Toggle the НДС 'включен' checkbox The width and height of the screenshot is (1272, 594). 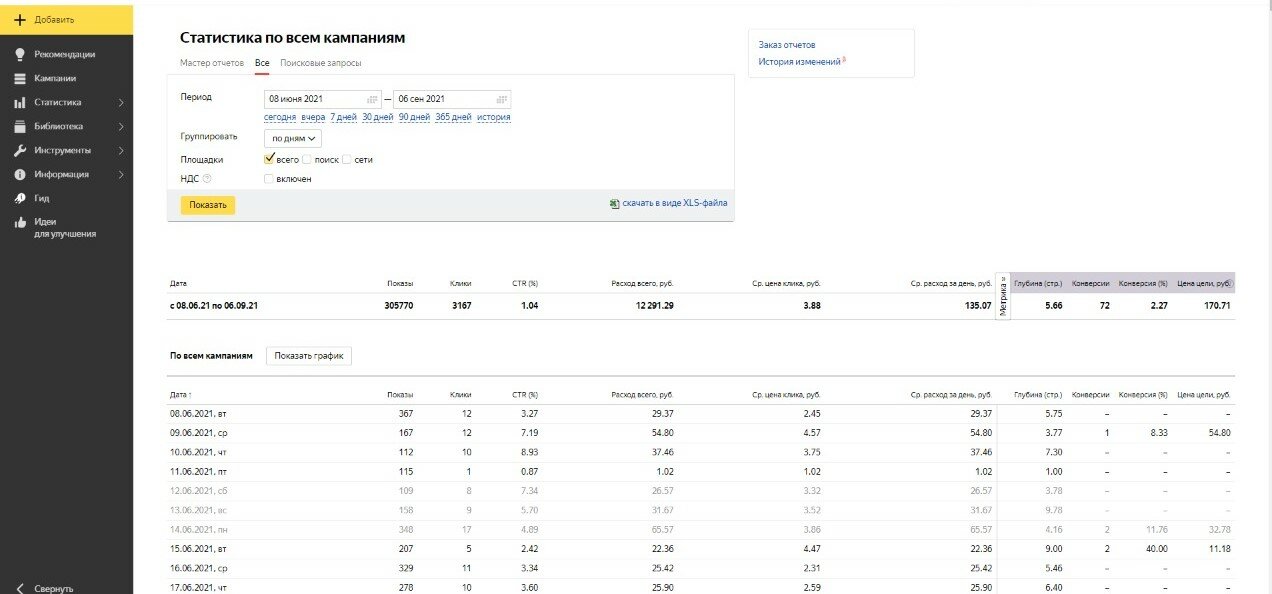269,179
